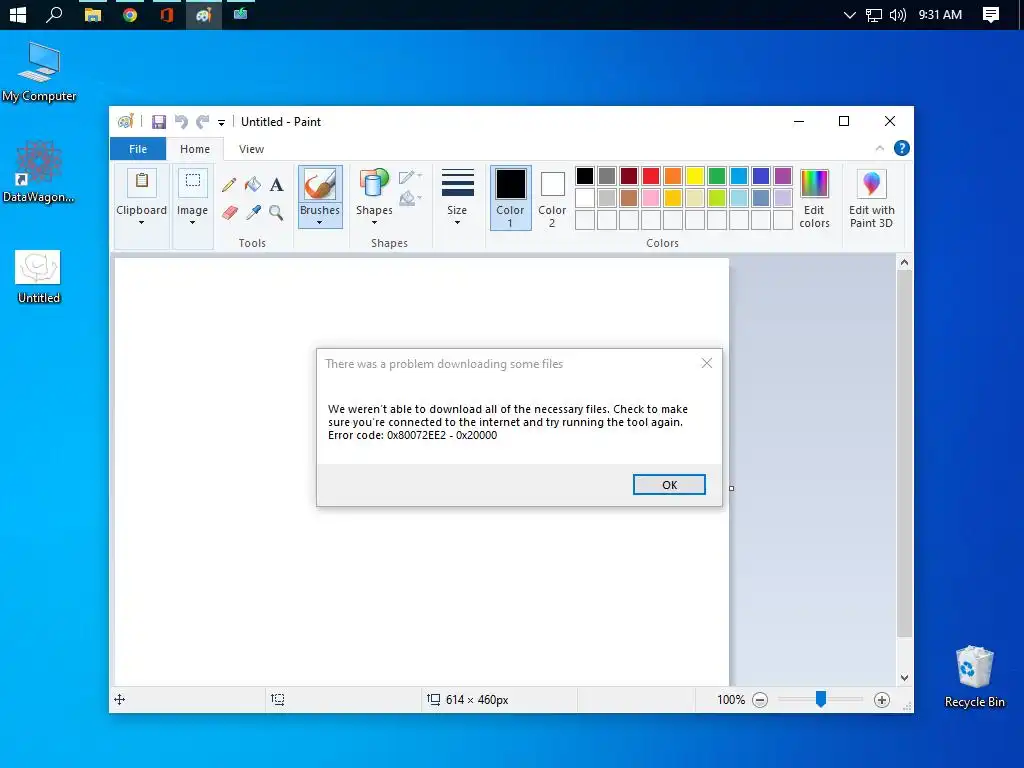Image resolution: width=1024 pixels, height=768 pixels.
Task: Pick the yellow color swatch
Action: tap(695, 176)
